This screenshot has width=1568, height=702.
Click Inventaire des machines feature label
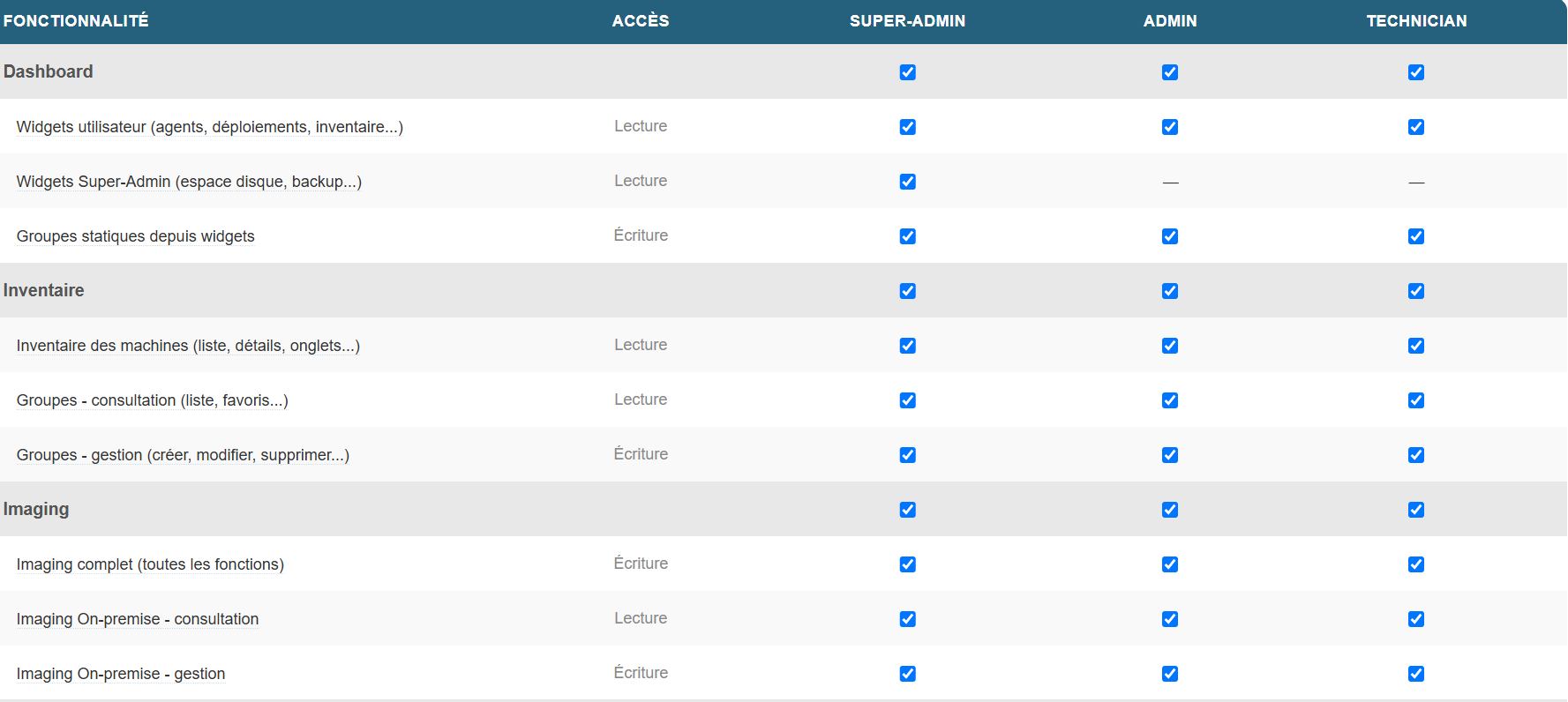click(x=188, y=346)
